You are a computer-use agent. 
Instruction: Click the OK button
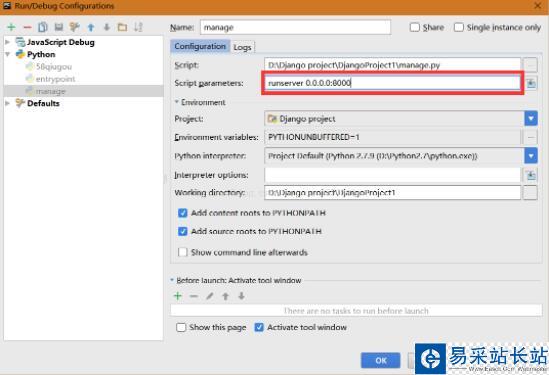(381, 360)
